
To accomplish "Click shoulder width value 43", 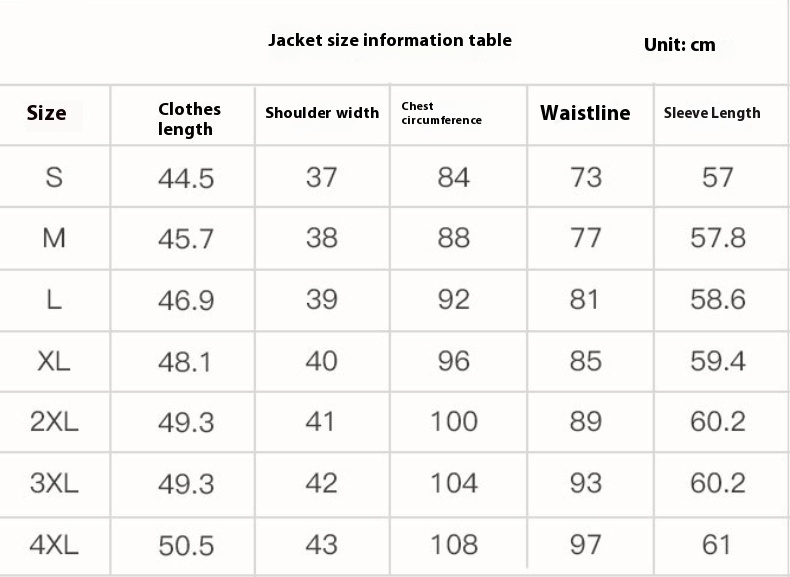I will [321, 545].
